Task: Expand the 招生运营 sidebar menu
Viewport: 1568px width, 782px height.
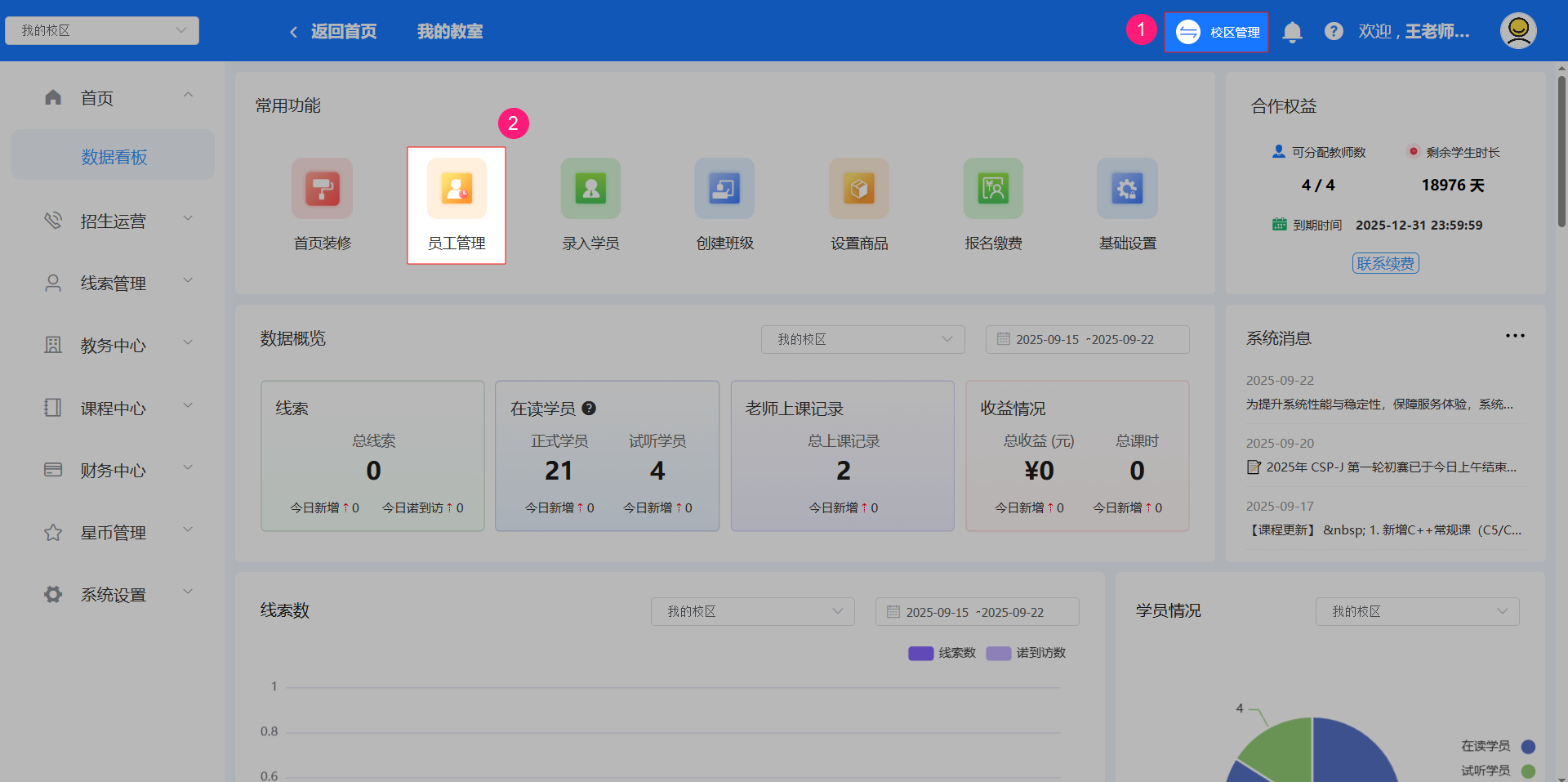Action: [114, 221]
